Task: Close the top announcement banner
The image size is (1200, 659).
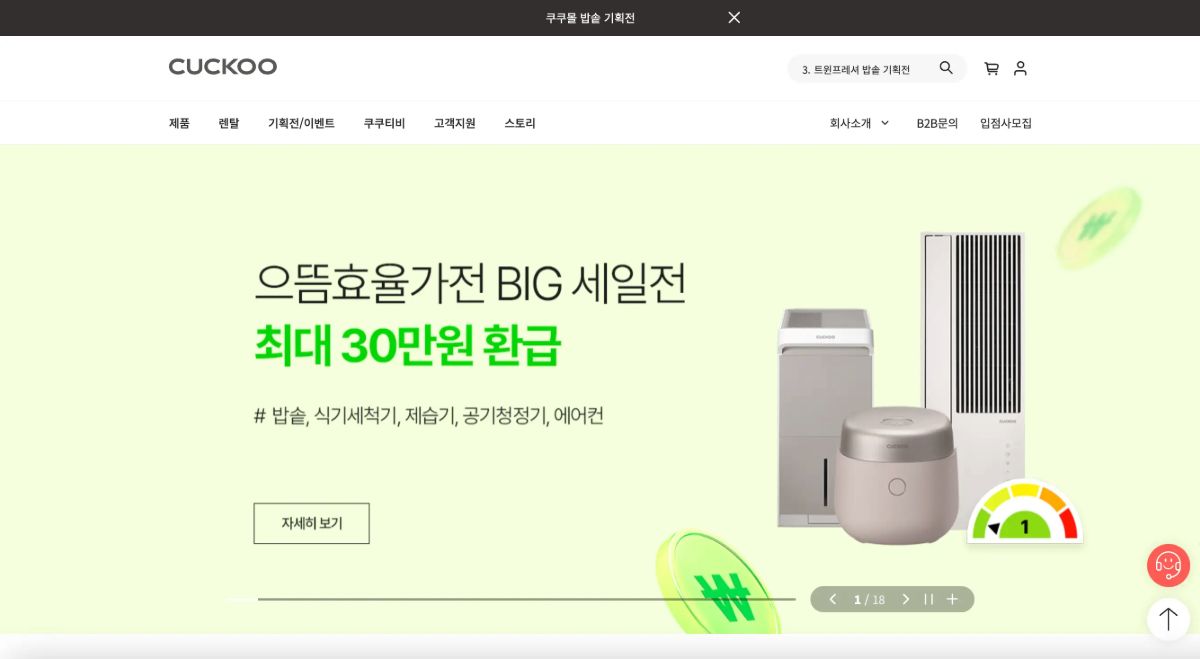Action: [734, 18]
